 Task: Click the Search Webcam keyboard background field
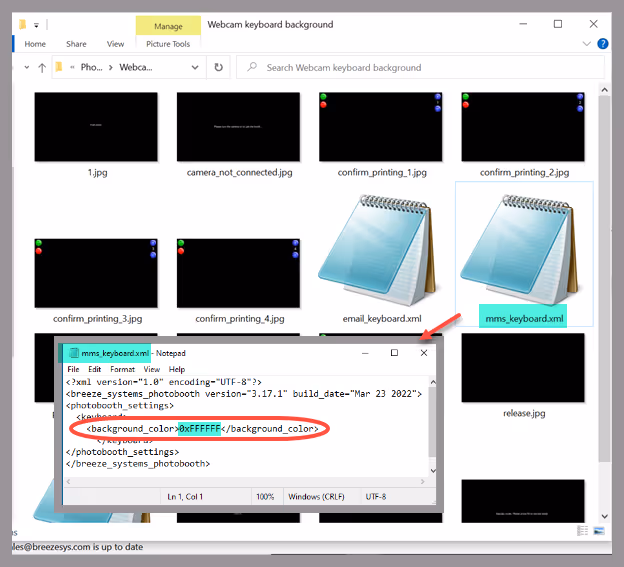tap(420, 67)
